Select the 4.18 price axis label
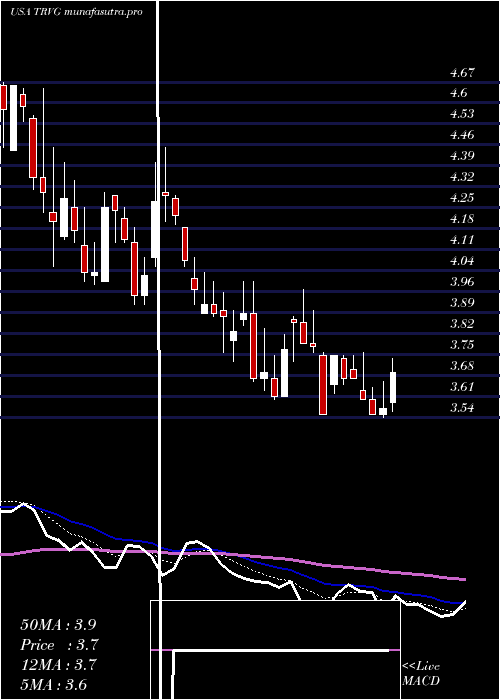The height and width of the screenshot is (700, 500). pyautogui.click(x=463, y=219)
